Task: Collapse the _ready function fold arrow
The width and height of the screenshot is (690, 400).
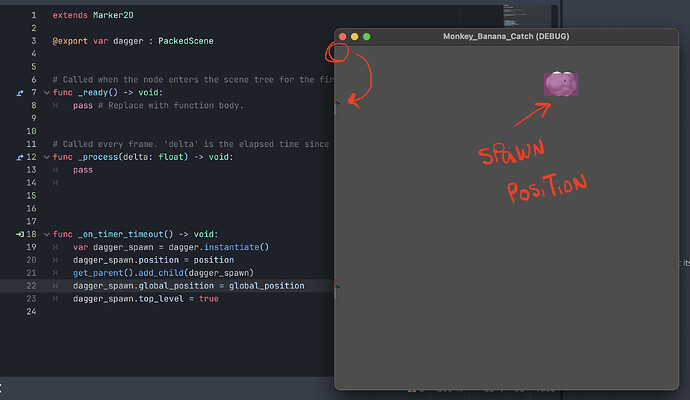Action: point(47,92)
